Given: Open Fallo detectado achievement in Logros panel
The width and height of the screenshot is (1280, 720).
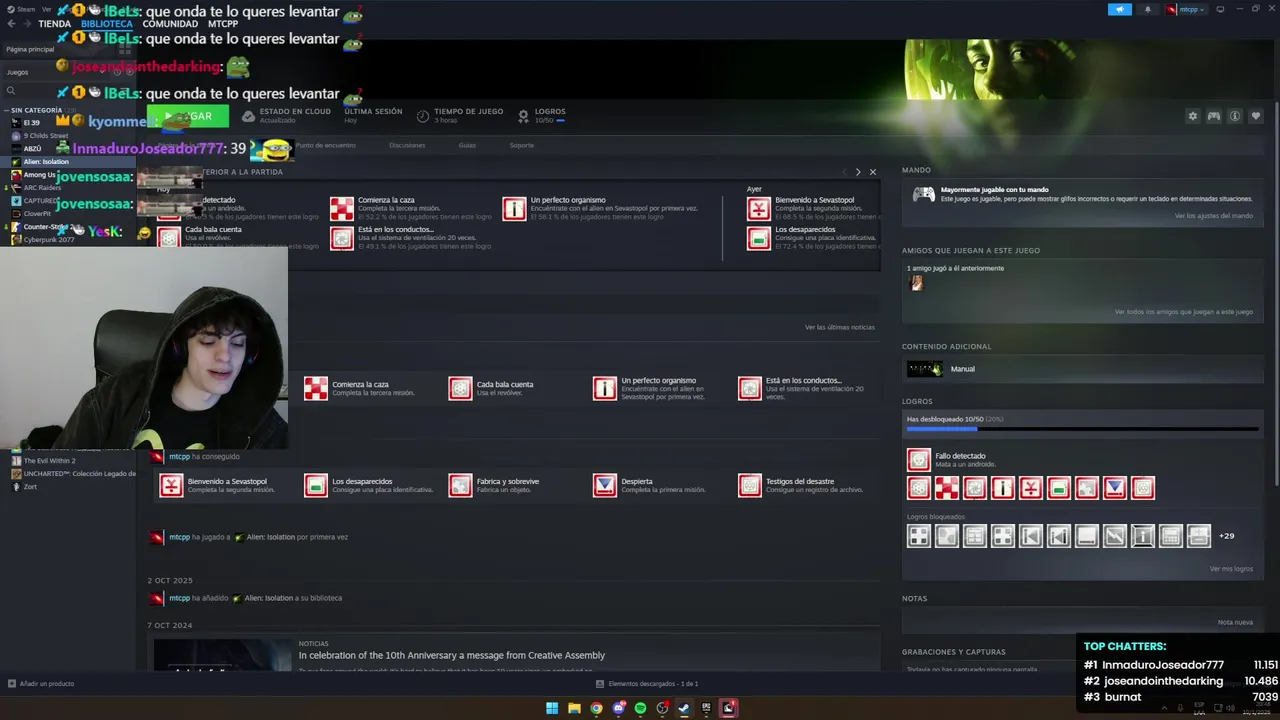Looking at the screenshot, I should tap(919, 460).
